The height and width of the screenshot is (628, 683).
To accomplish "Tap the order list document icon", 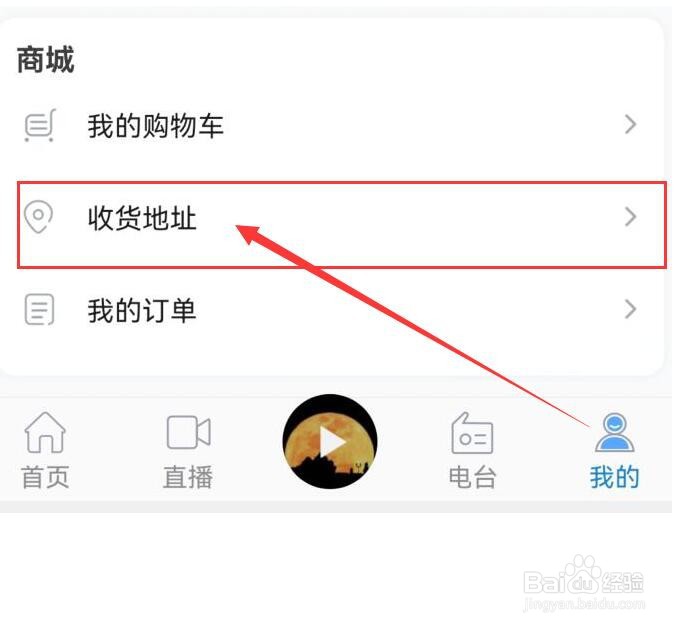I will click(x=39, y=309).
